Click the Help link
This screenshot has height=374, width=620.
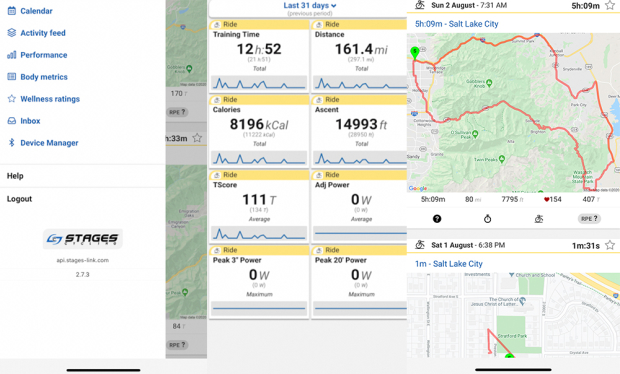(15, 176)
